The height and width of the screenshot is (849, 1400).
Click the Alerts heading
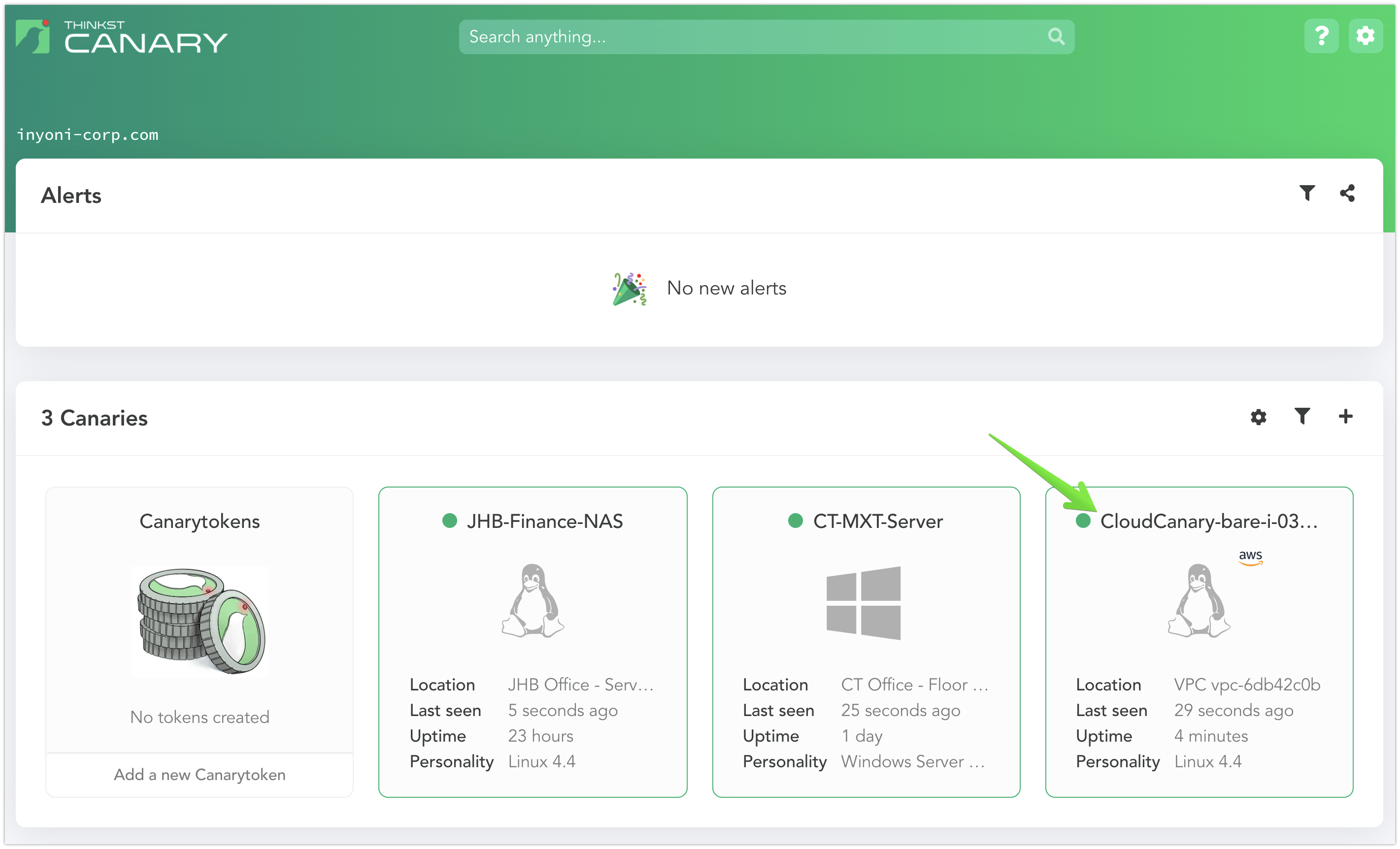(x=71, y=196)
